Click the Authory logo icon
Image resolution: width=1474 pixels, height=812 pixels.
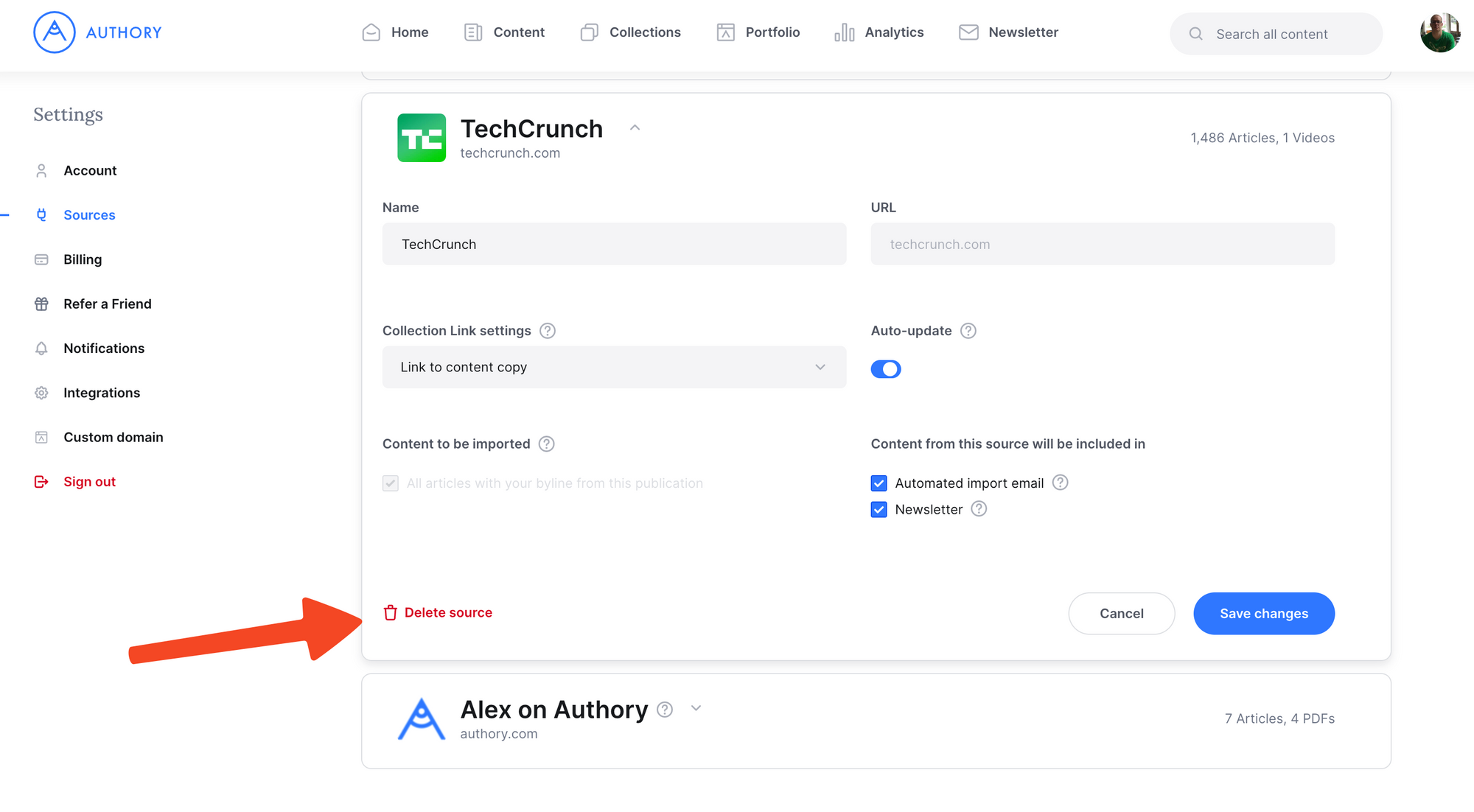55,32
